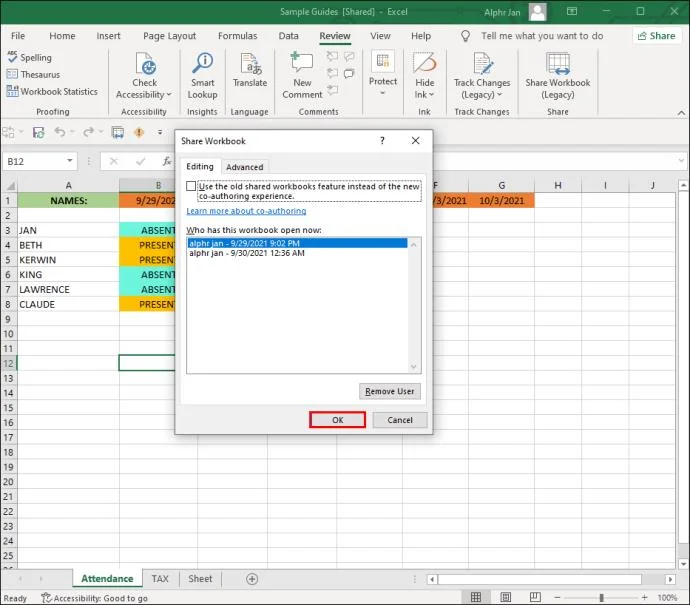The height and width of the screenshot is (605, 690).
Task: Click the Show Comments icon
Action: (349, 73)
